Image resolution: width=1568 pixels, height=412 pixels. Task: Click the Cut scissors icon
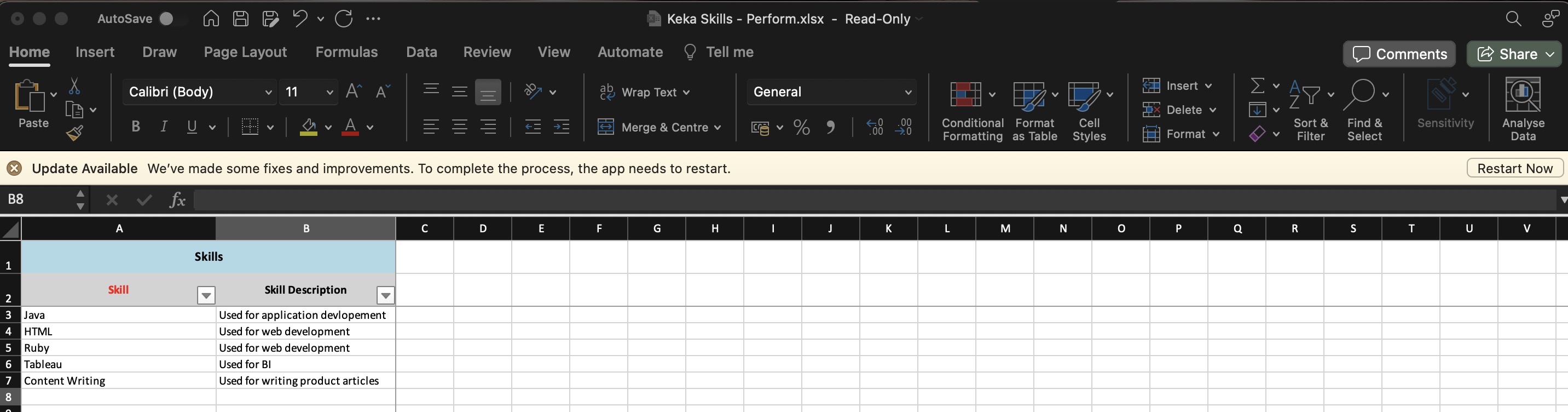click(75, 86)
